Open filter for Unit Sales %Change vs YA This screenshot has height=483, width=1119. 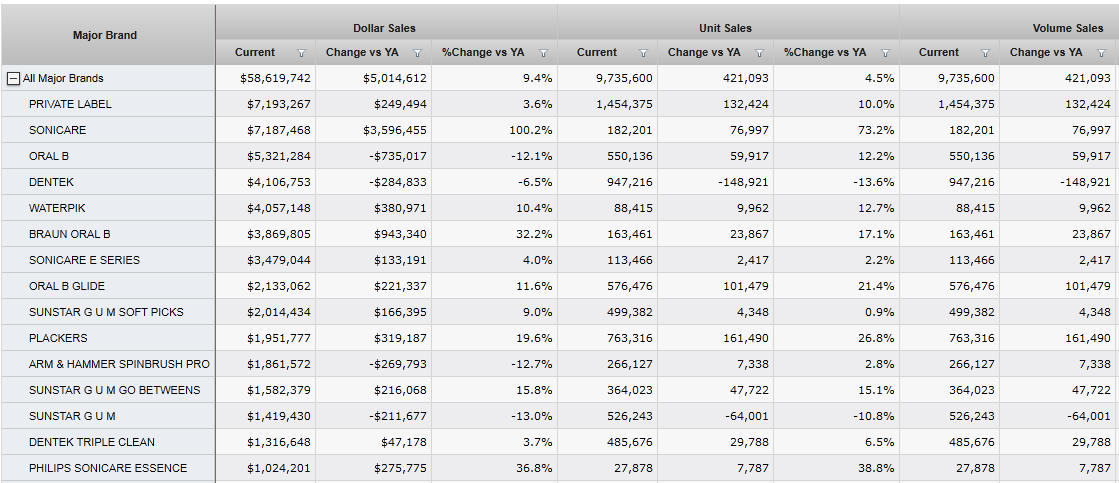885,53
